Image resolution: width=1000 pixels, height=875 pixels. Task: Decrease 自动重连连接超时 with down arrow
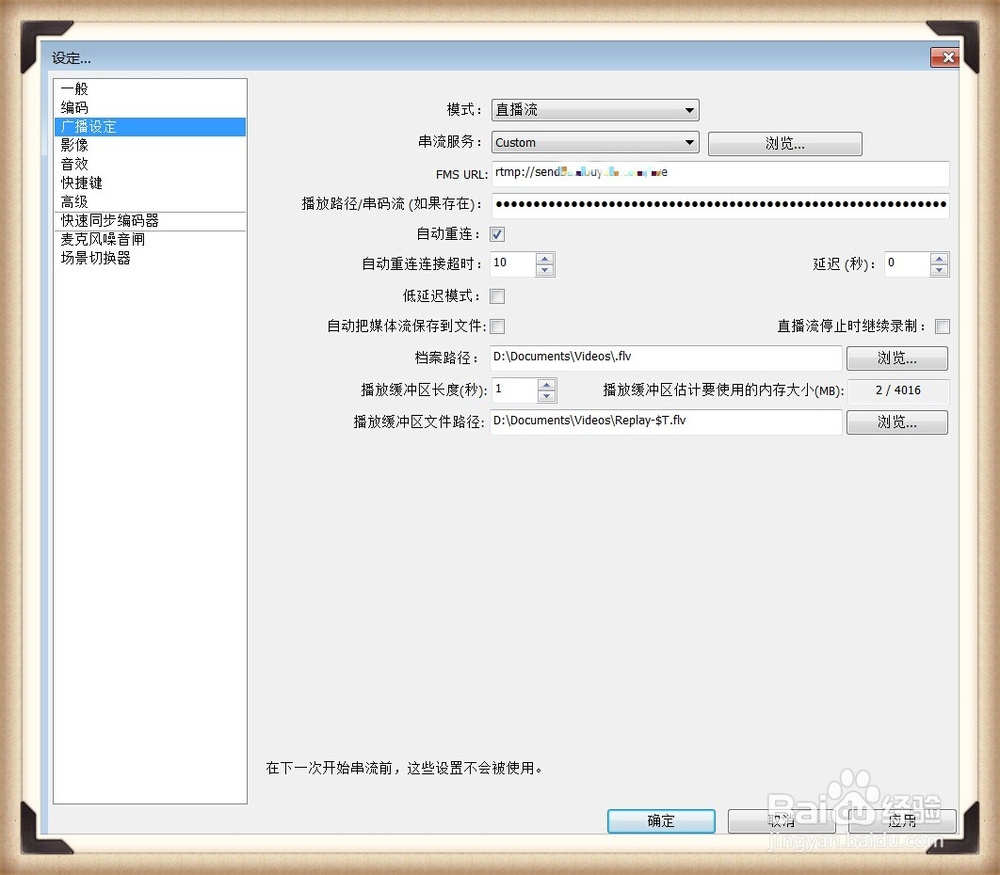pyautogui.click(x=545, y=270)
